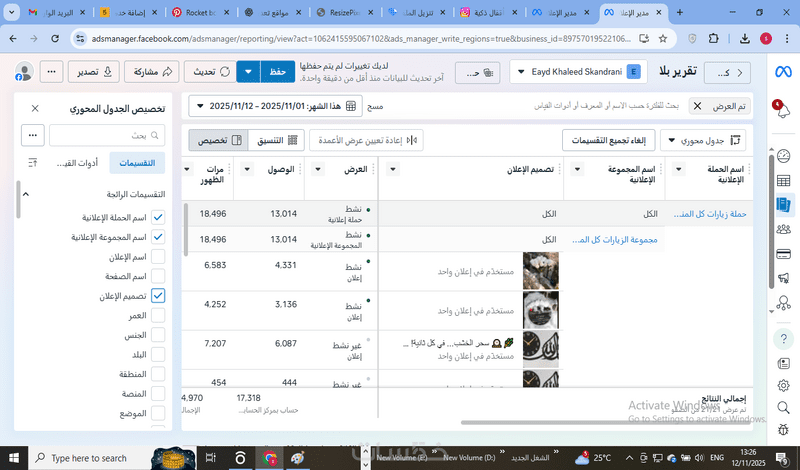Click the sort breakdowns icon in pivot panel
The image size is (800, 470).
33,163
